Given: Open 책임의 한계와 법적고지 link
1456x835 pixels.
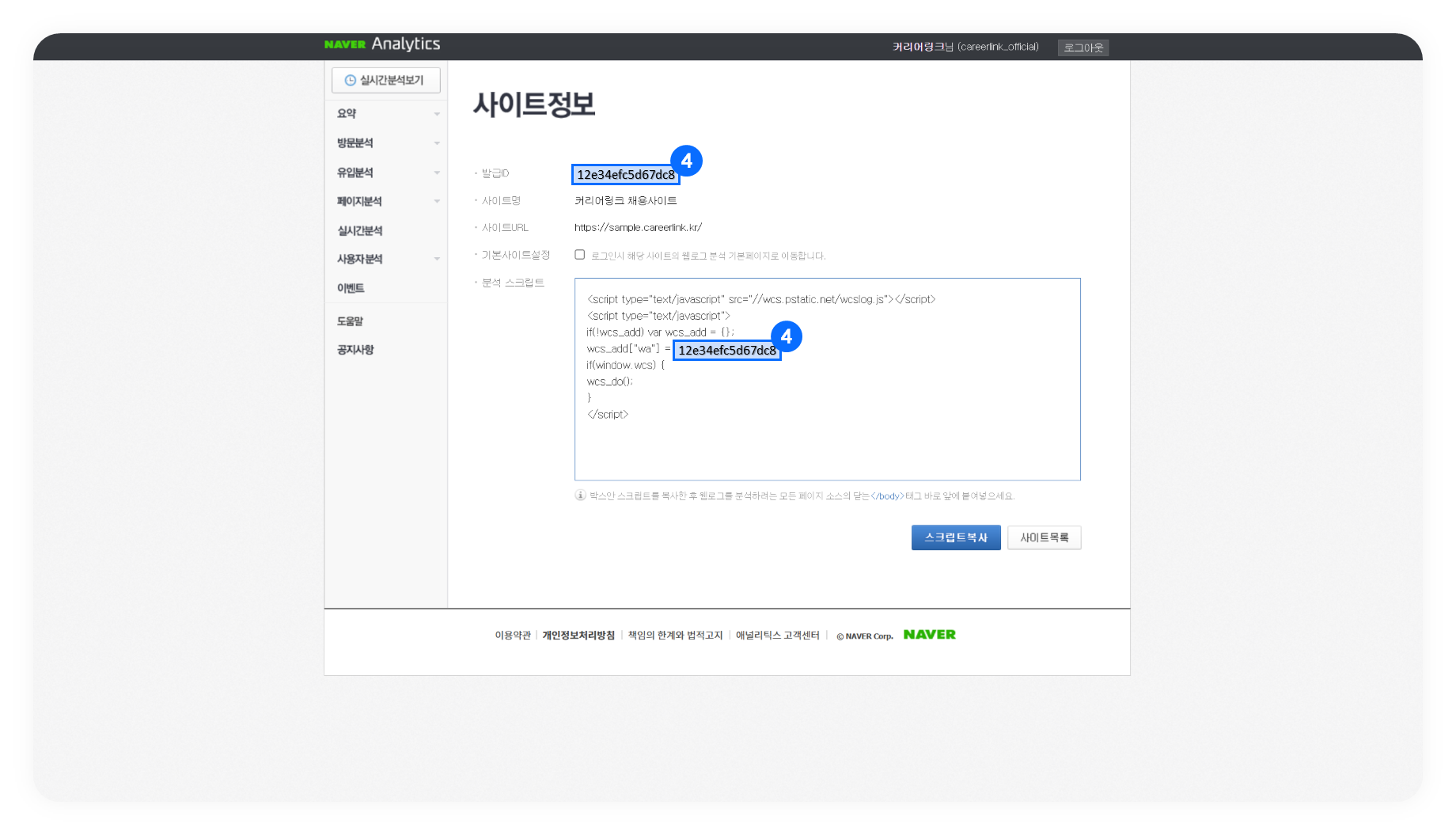Looking at the screenshot, I should pos(676,636).
